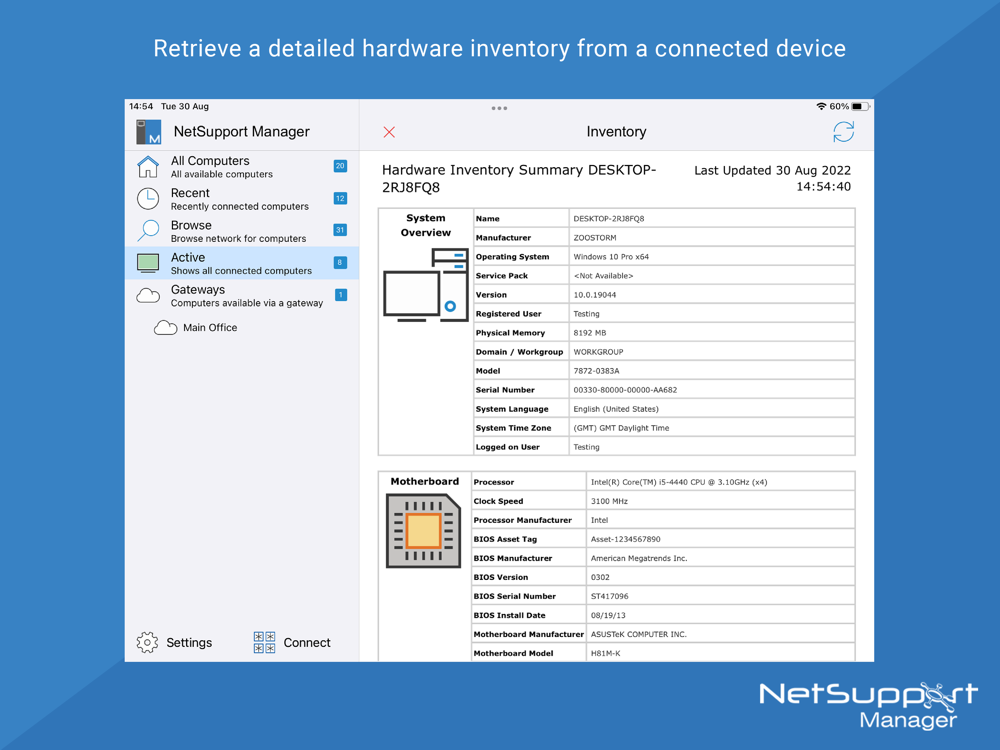The width and height of the screenshot is (1000, 750).
Task: Select Browse network for computers
Action: 242,231
